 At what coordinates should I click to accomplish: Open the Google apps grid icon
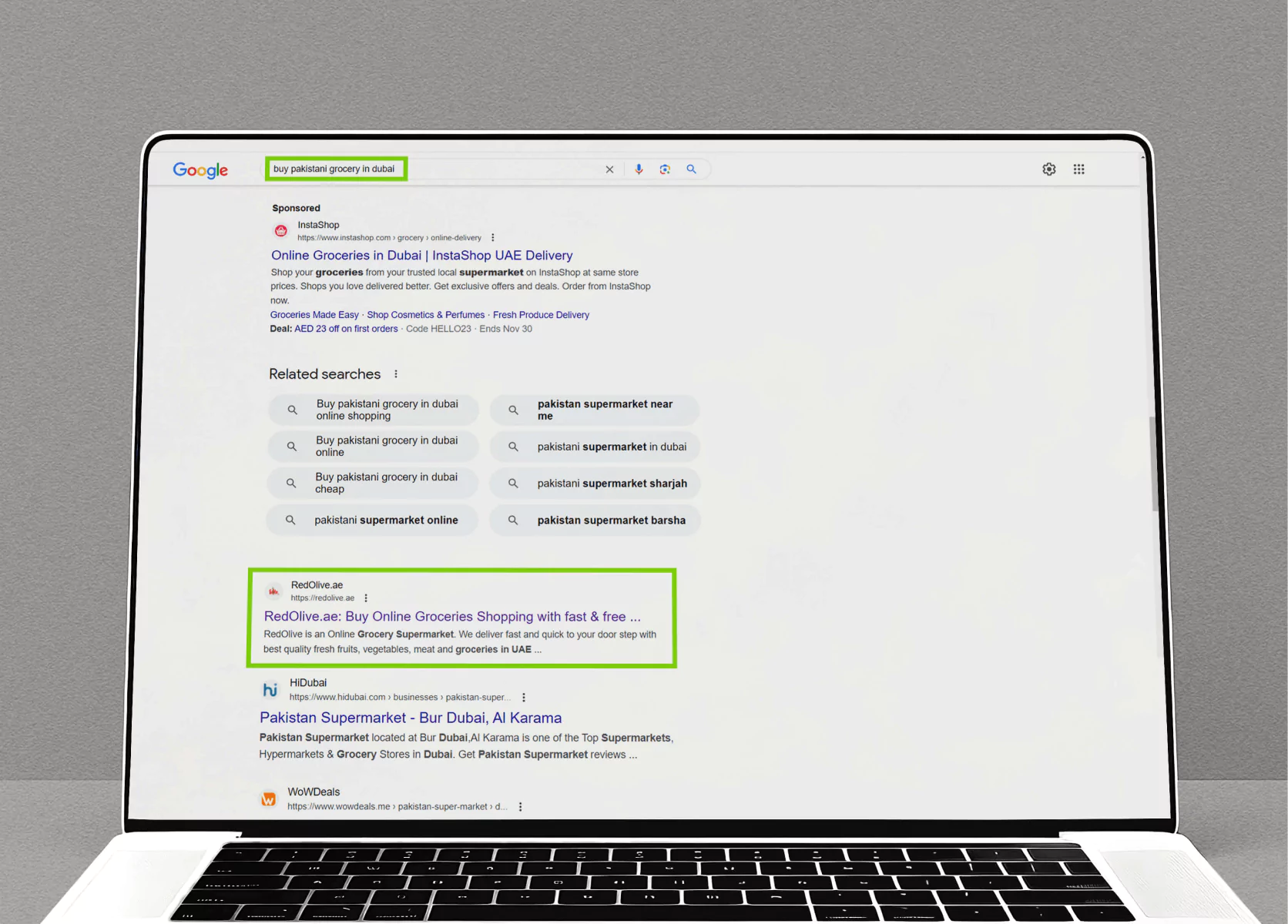point(1078,169)
